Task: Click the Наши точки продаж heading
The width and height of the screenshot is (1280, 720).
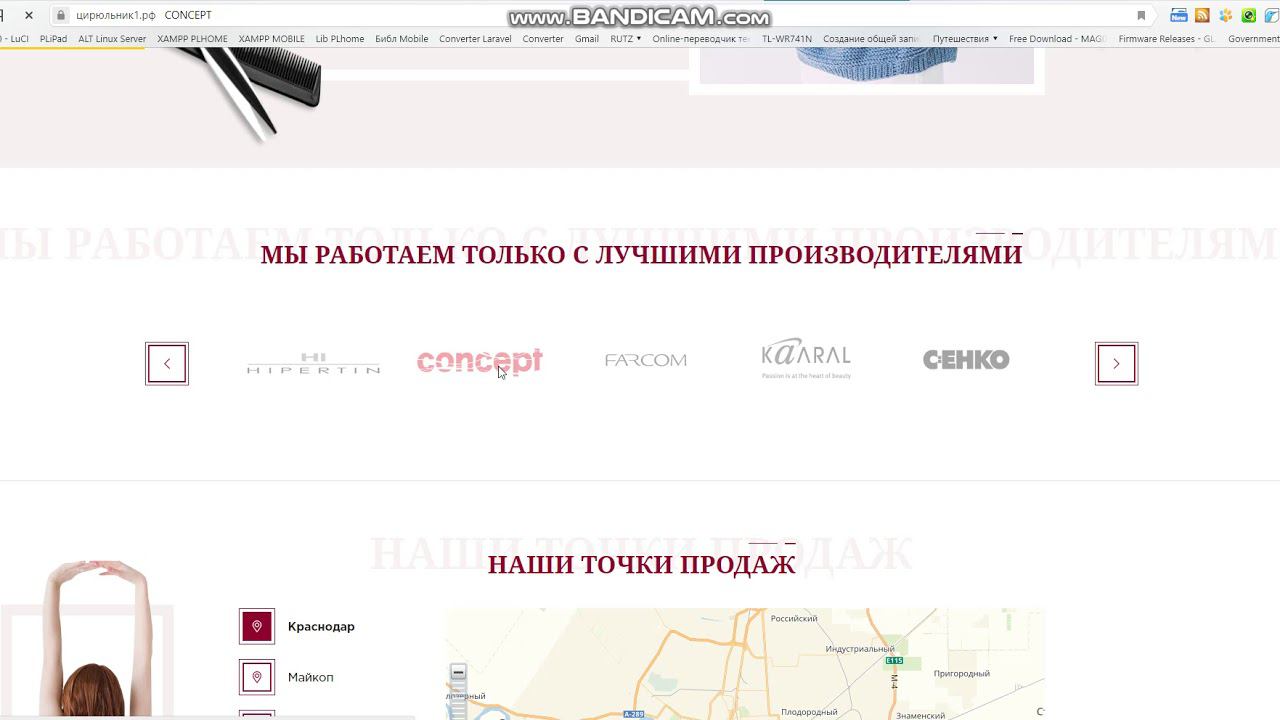Action: [x=642, y=565]
